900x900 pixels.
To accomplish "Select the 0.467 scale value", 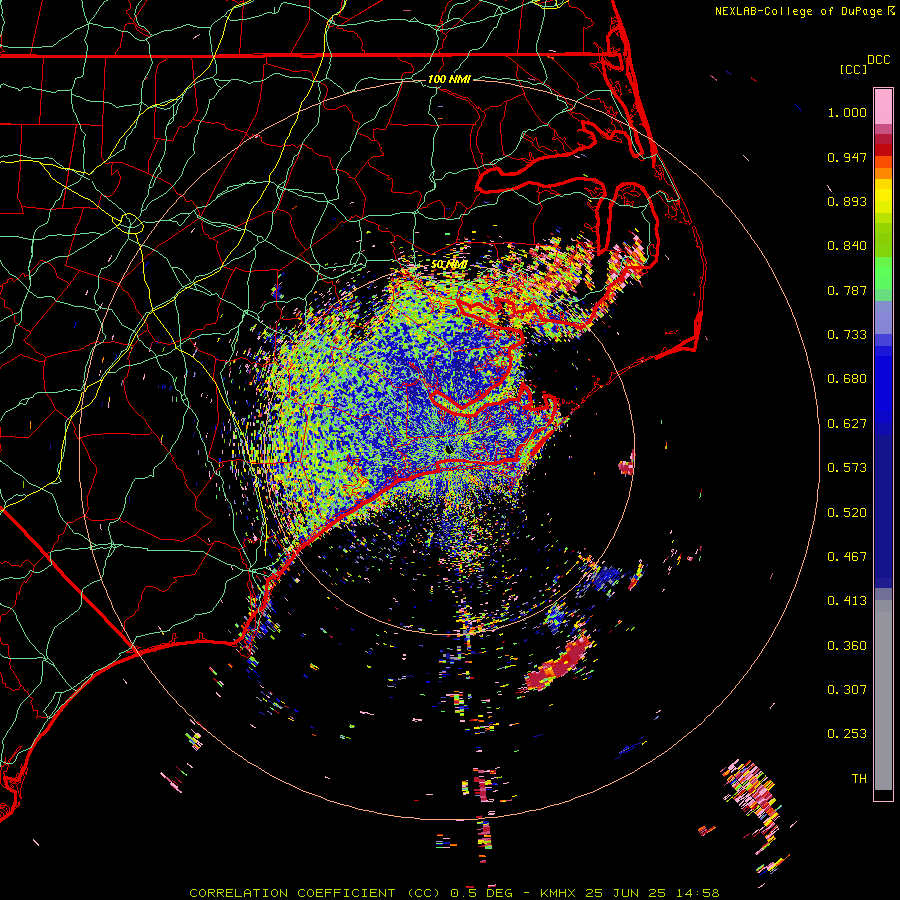I will [x=847, y=557].
